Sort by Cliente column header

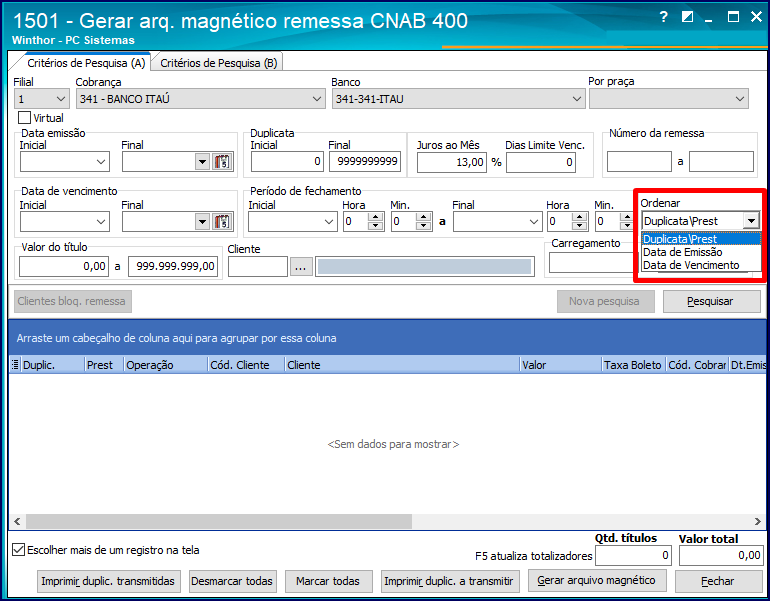point(402,365)
